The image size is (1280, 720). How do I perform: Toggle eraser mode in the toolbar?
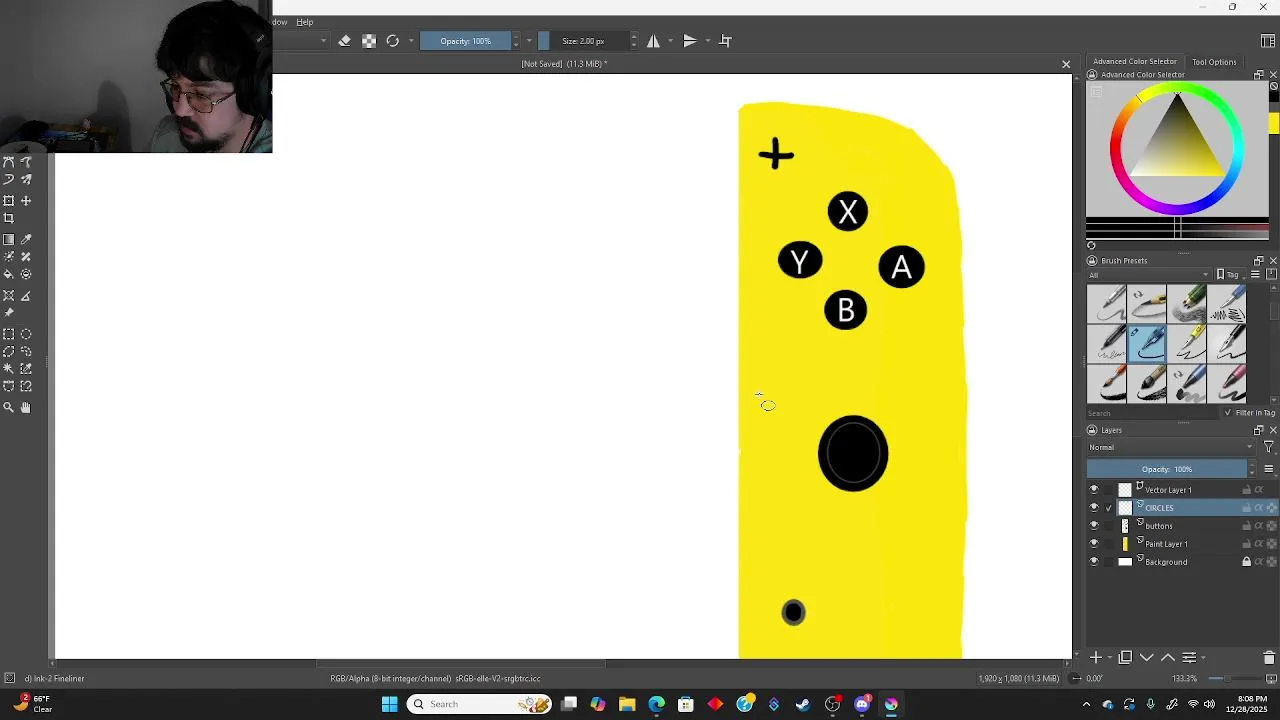coord(345,41)
